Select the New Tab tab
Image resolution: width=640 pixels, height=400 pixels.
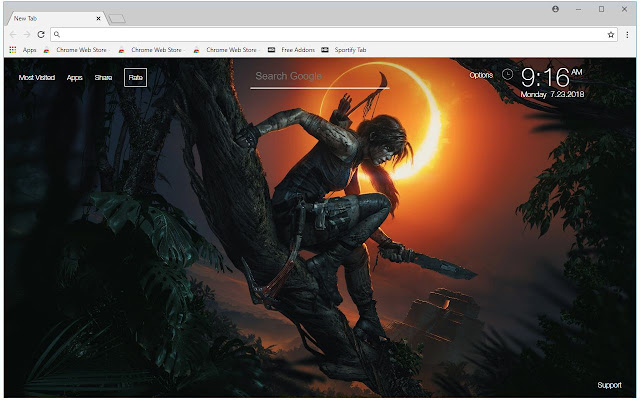57,18
